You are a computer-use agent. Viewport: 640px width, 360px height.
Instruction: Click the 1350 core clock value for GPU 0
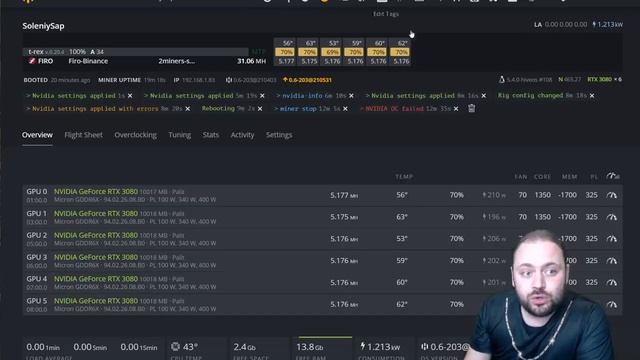point(543,195)
